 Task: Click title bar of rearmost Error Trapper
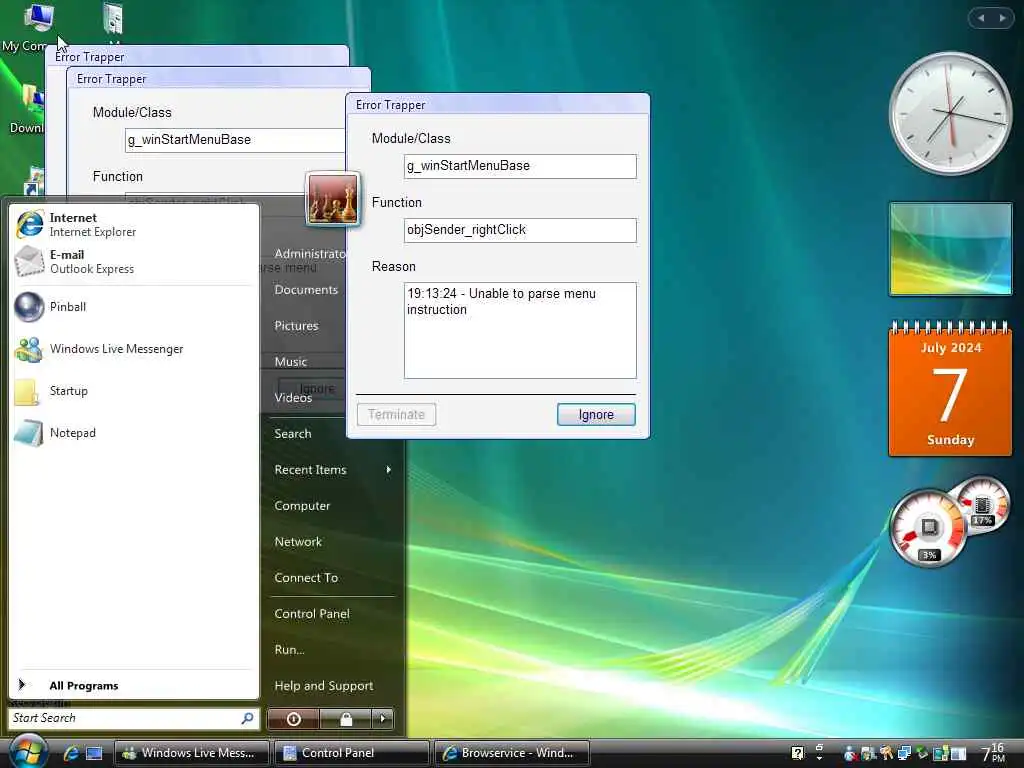point(197,56)
